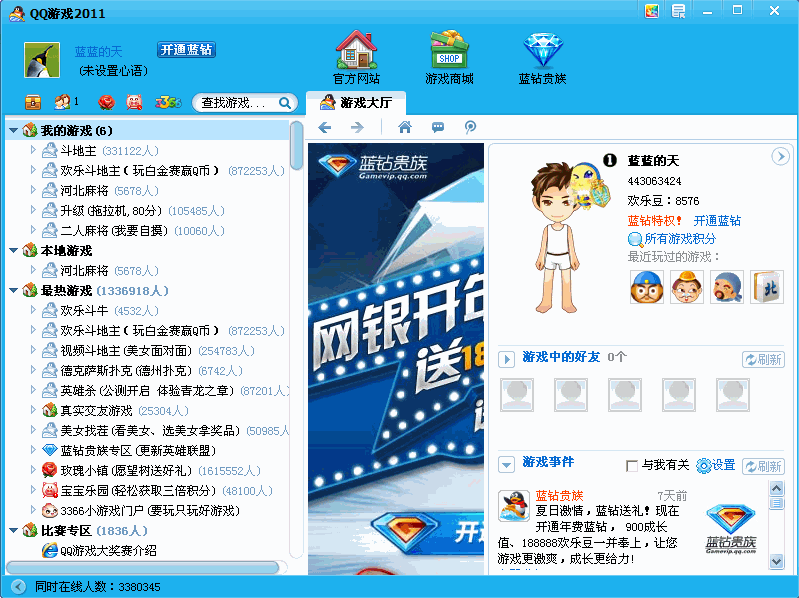Open the 开通蓝钻 link in profile panel
Viewport: 799px width, 598px height.
pyautogui.click(x=717, y=221)
